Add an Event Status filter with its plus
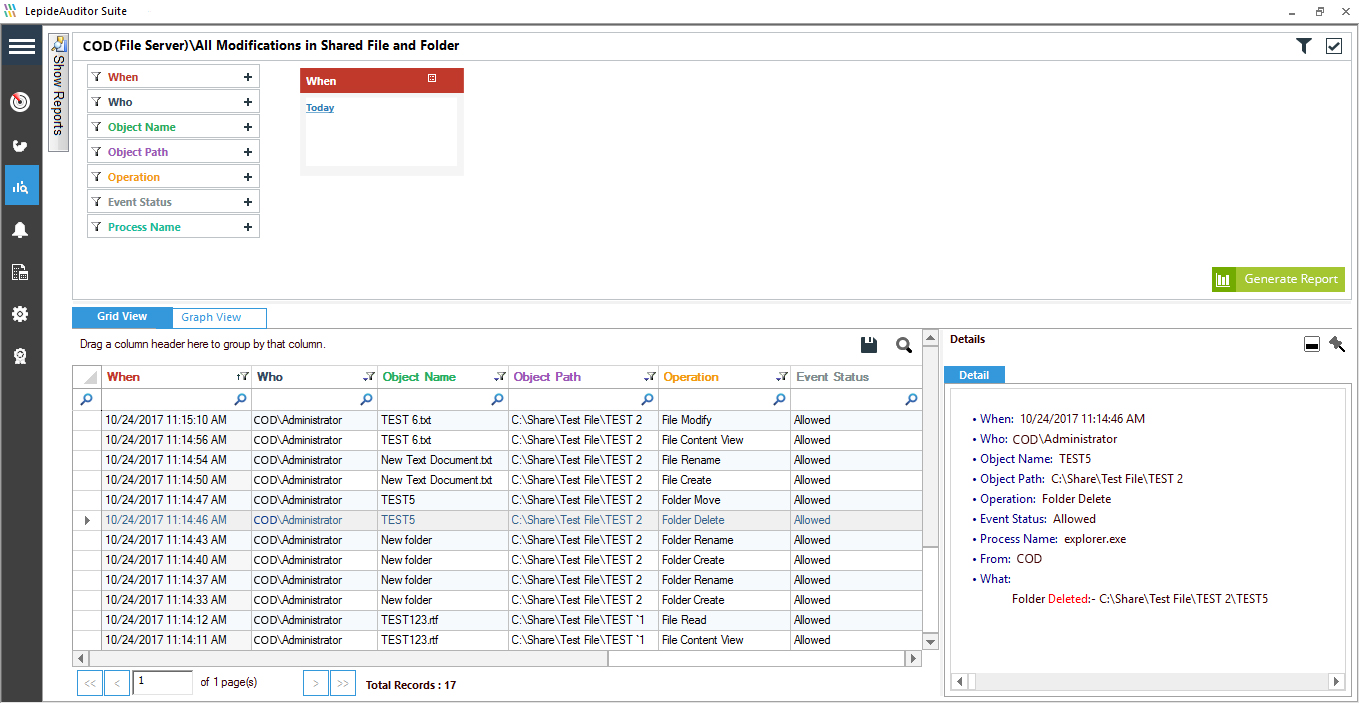1360x728 pixels. 248,202
